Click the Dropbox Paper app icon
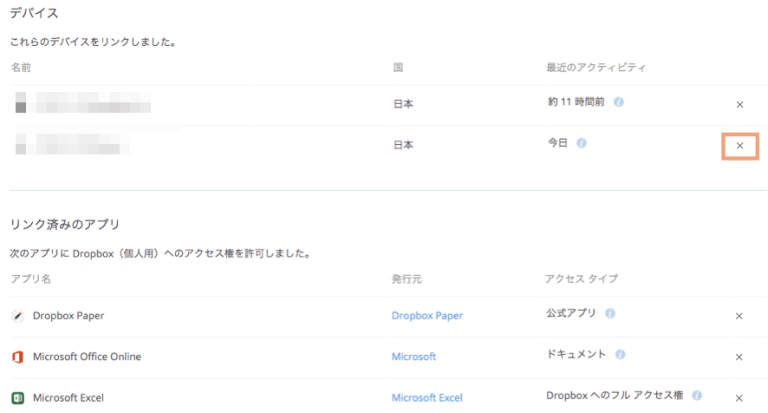 click(17, 316)
